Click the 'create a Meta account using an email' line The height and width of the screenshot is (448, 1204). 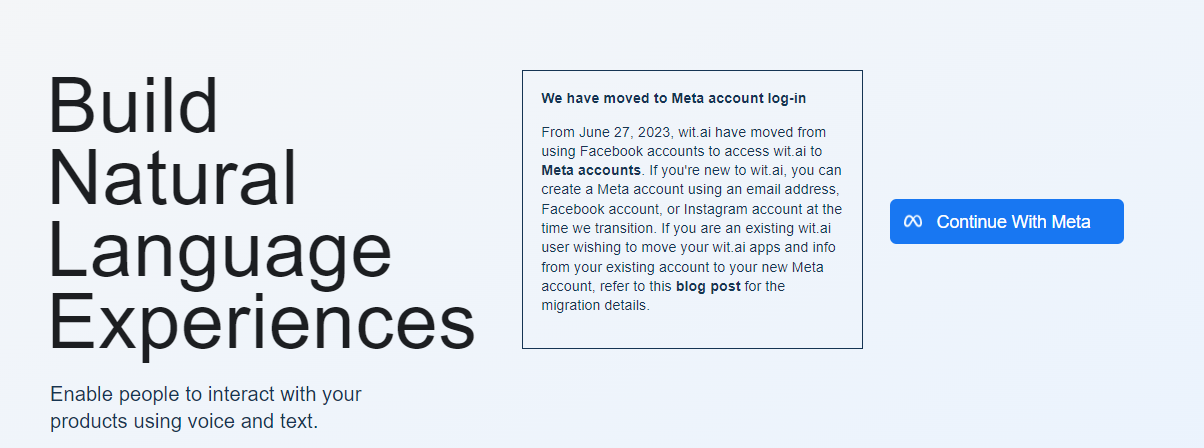[x=690, y=190]
